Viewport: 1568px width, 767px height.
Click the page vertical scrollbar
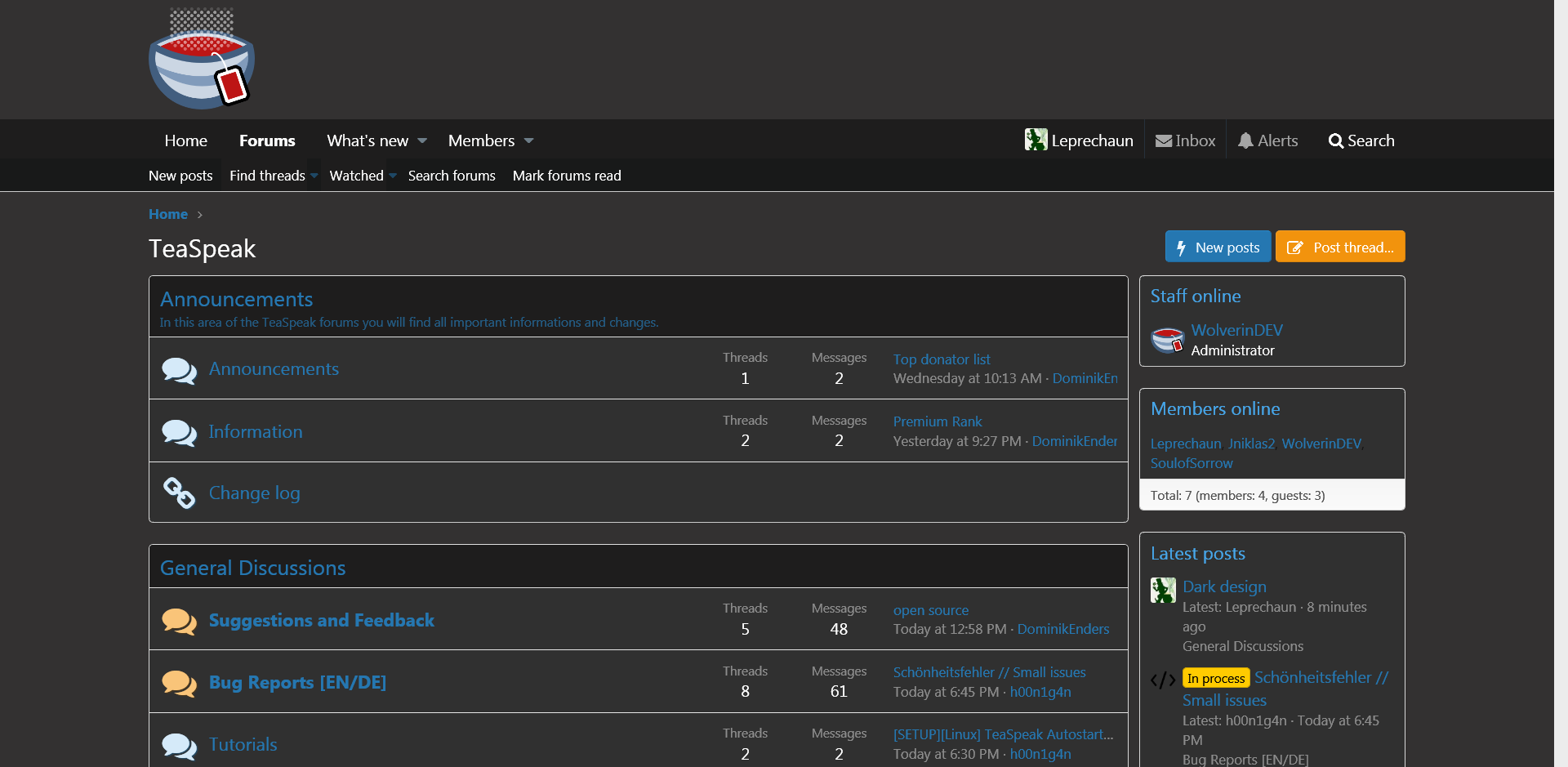[1561, 383]
